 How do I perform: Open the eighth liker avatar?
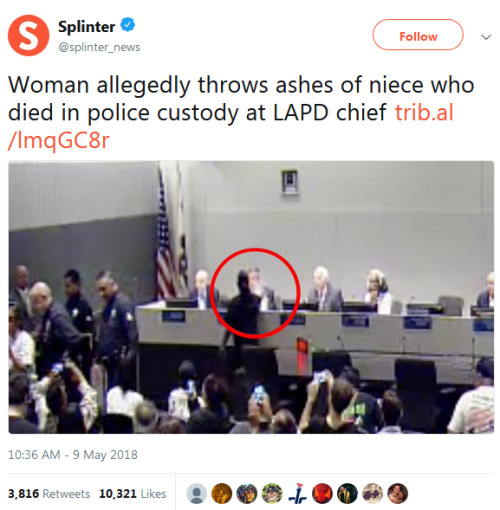(373, 493)
